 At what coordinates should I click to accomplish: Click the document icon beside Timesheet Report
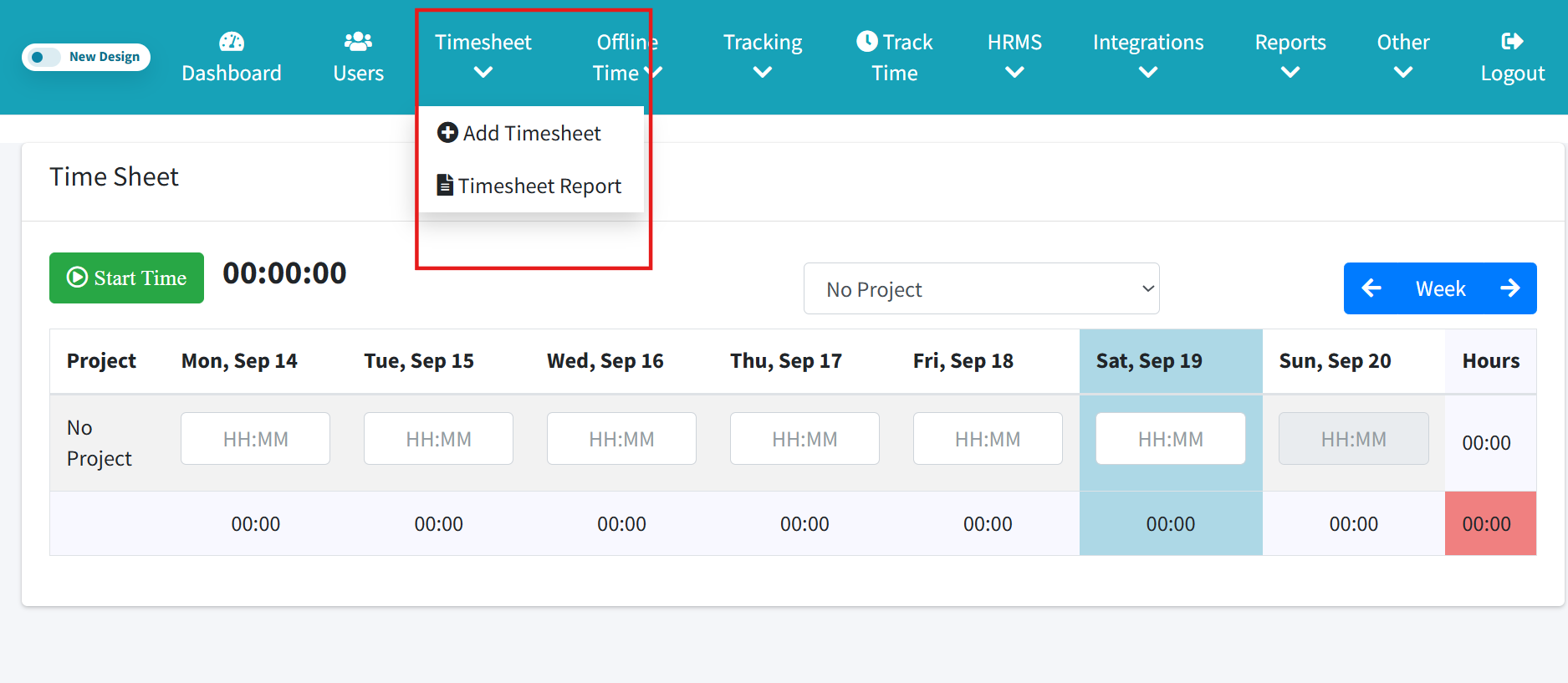pyautogui.click(x=445, y=185)
